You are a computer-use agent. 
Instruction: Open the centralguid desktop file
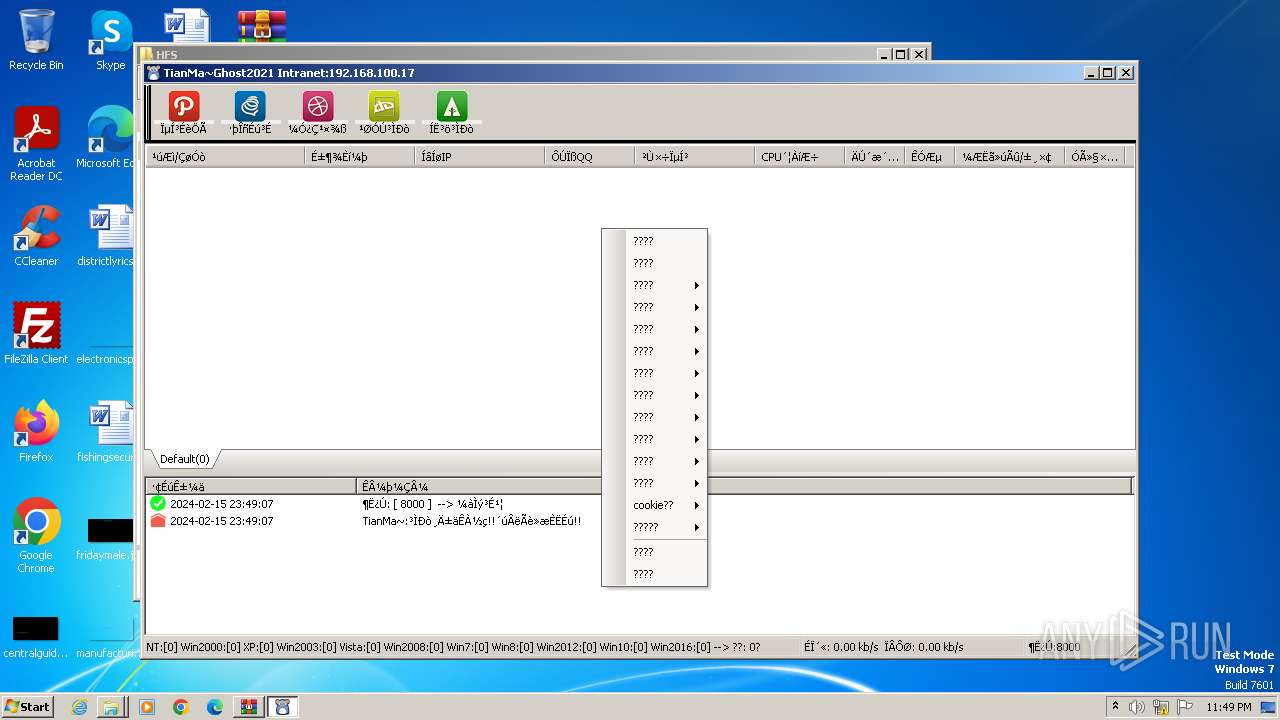coord(36,637)
